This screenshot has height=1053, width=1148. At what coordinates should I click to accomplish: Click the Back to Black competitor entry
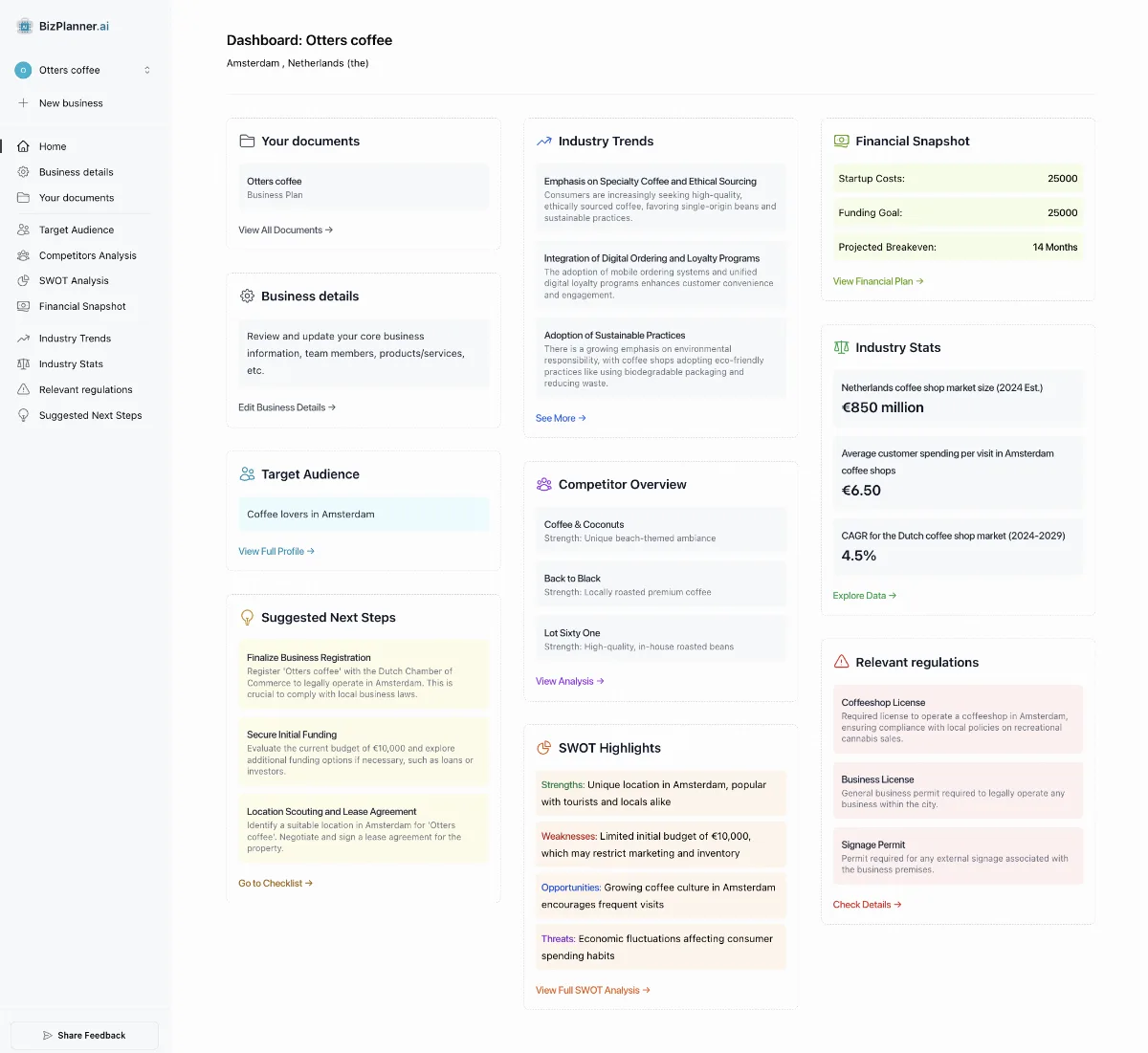click(x=661, y=585)
